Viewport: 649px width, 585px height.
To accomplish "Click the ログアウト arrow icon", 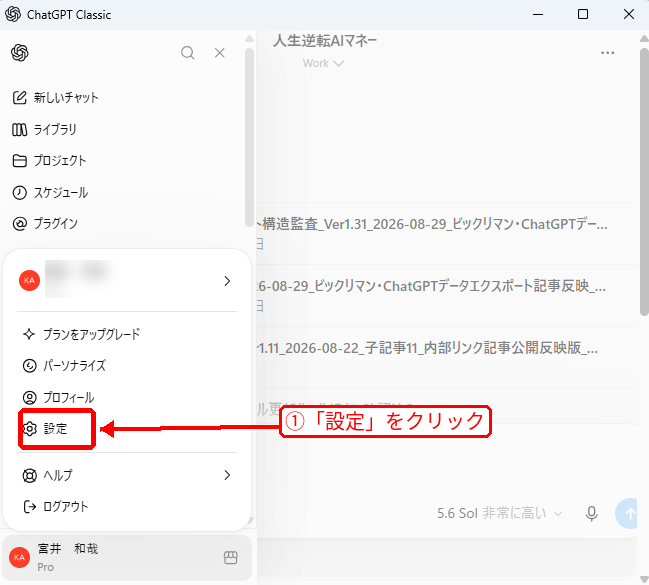I will point(29,507).
